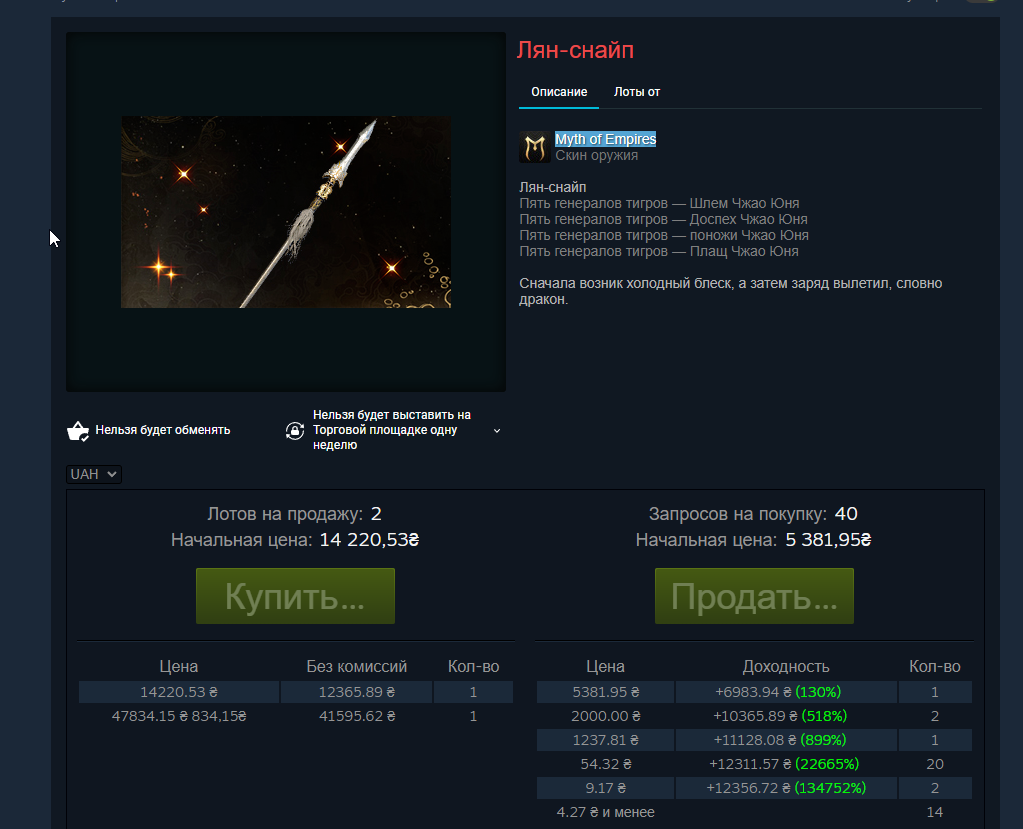Click the 4.27 ₴ и менее row
Viewport: 1023px width, 829px height.
coord(754,812)
